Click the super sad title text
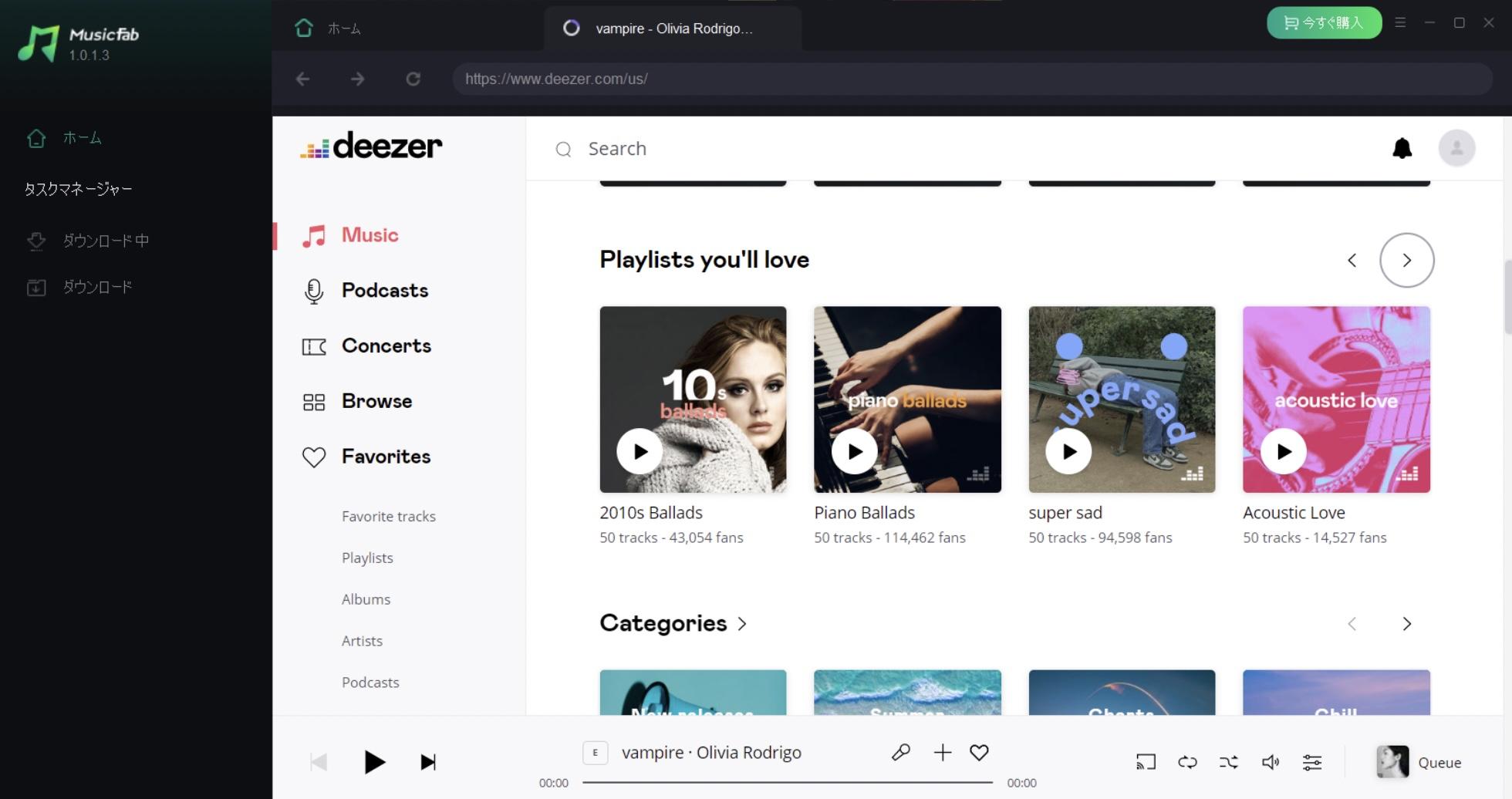The width and height of the screenshot is (1512, 799). 1065,513
